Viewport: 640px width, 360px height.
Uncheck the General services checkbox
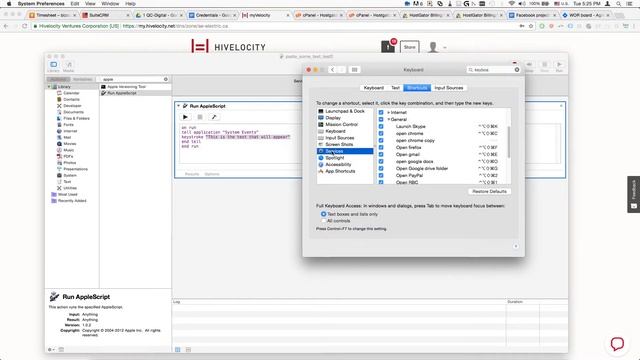coord(381,119)
